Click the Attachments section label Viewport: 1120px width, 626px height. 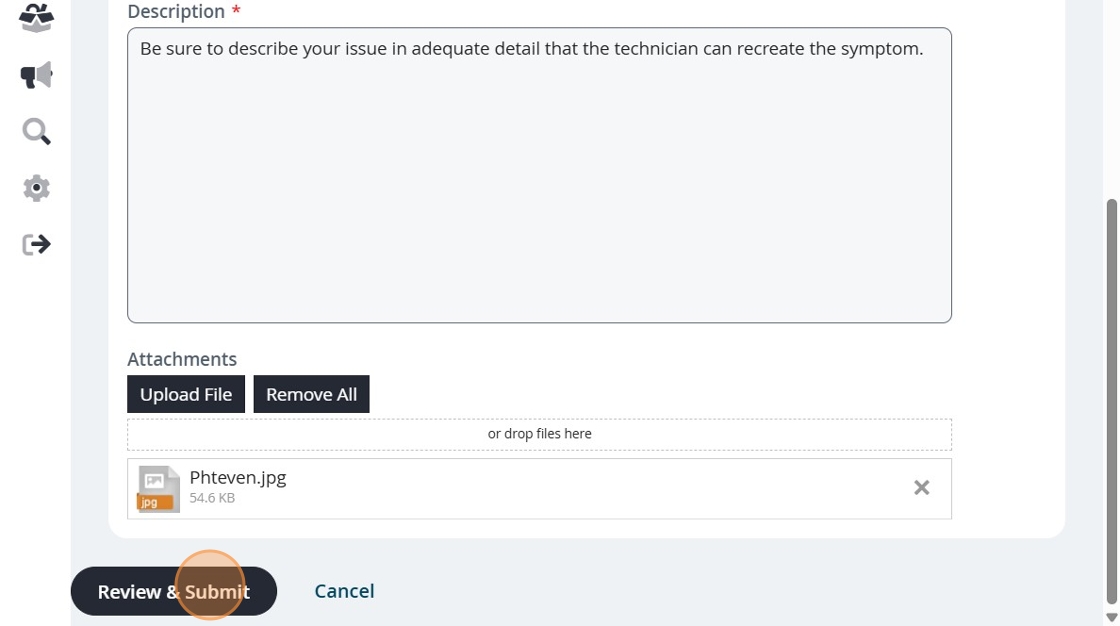(x=182, y=359)
